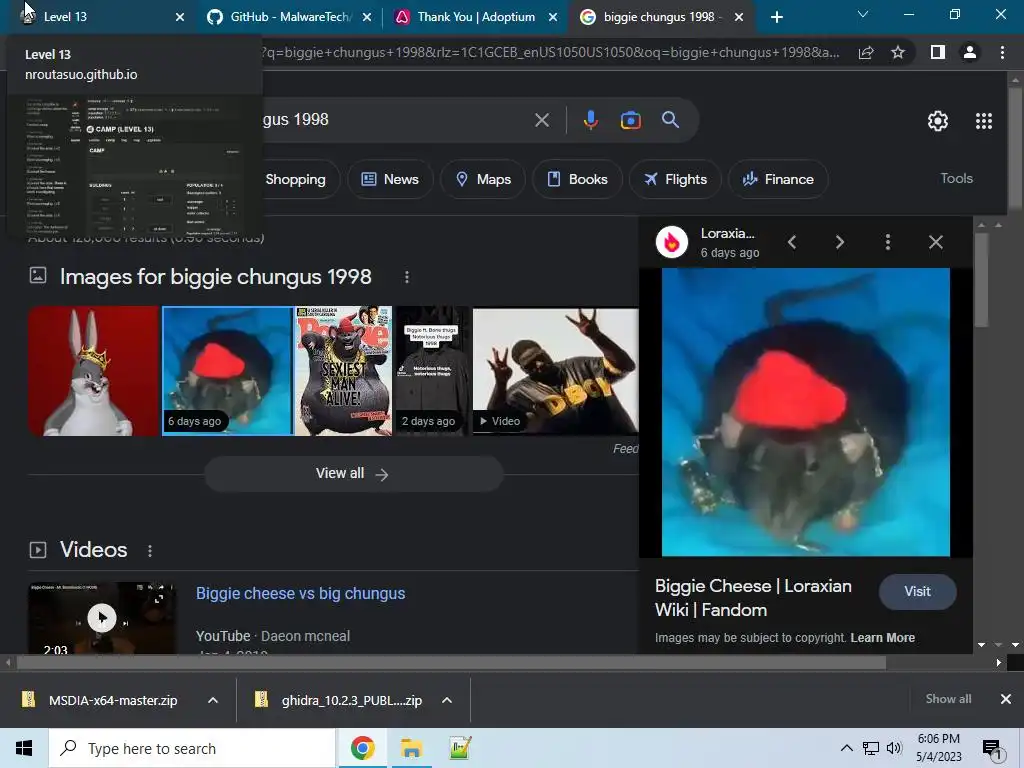Filter results by News
The height and width of the screenshot is (768, 1024).
390,179
